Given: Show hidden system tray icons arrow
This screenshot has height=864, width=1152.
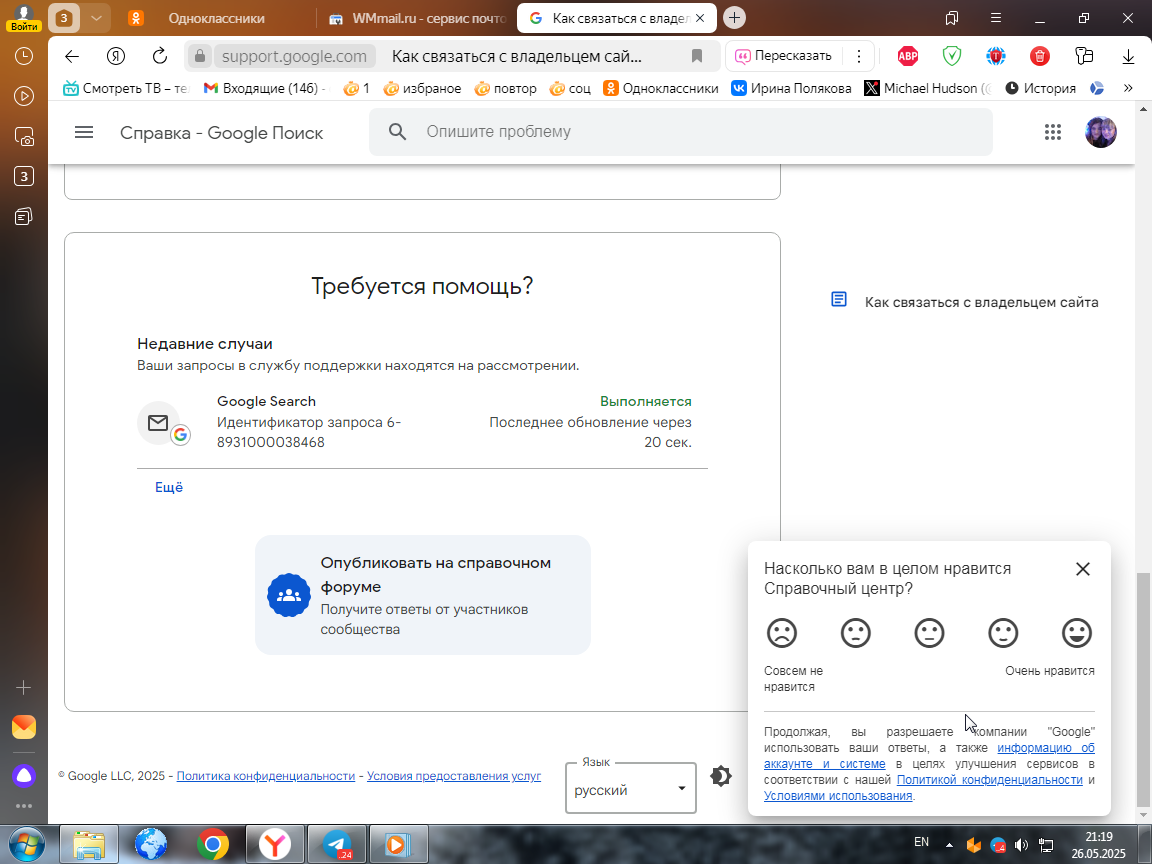Looking at the screenshot, I should click(x=949, y=845).
